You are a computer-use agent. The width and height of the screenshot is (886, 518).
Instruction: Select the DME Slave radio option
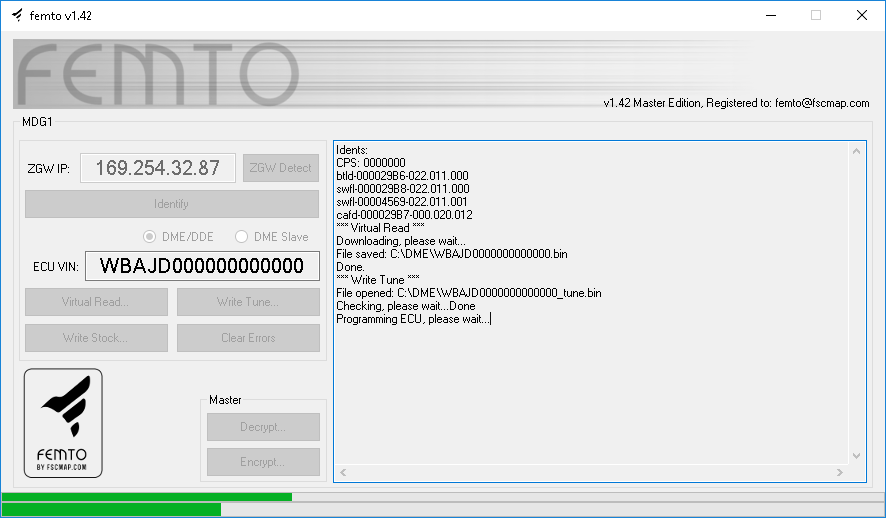pyautogui.click(x=241, y=237)
